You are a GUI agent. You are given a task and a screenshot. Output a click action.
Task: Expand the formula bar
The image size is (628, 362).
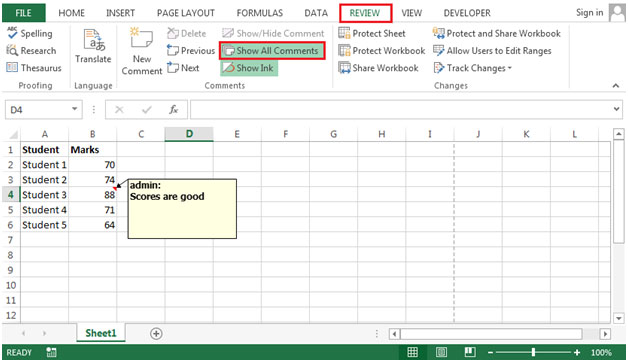617,109
